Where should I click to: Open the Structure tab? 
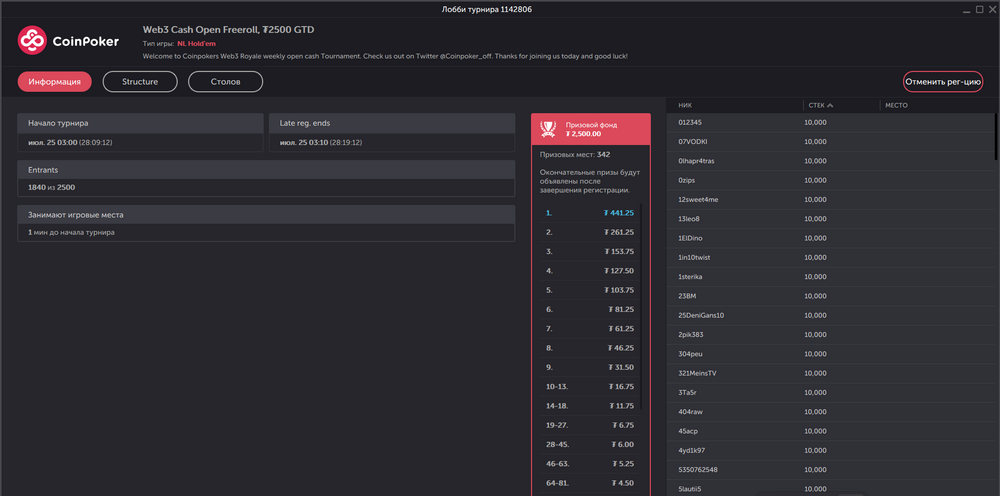[x=140, y=82]
